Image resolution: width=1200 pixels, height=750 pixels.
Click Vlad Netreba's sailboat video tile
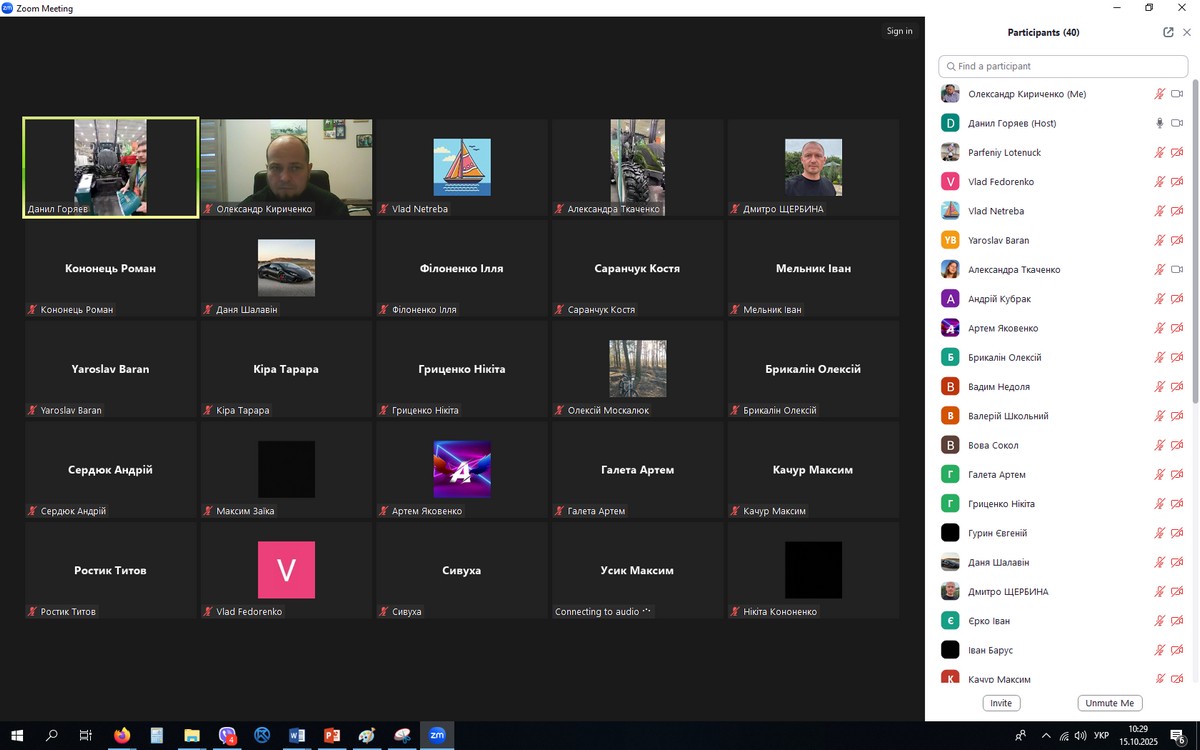[462, 167]
